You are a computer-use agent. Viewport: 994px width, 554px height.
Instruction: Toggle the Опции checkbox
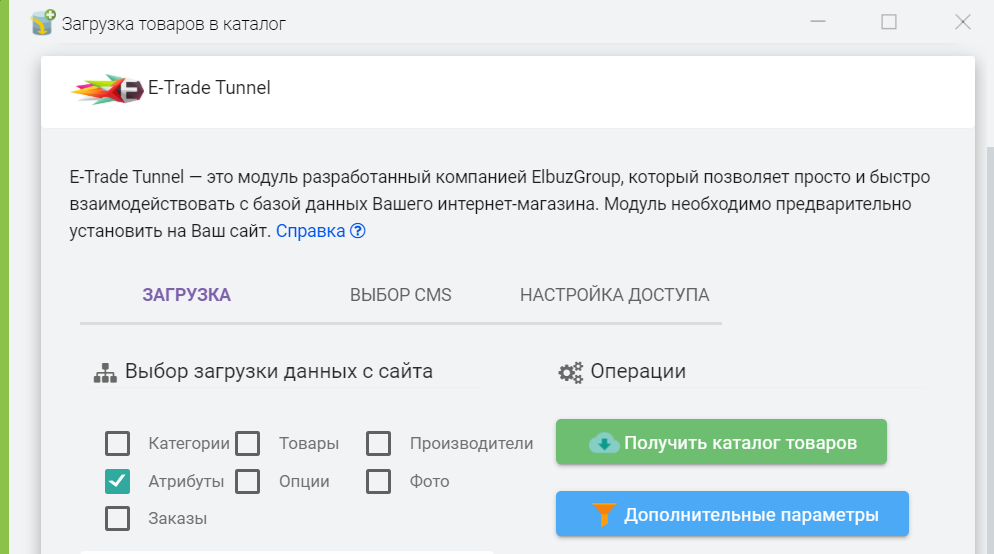(x=248, y=481)
